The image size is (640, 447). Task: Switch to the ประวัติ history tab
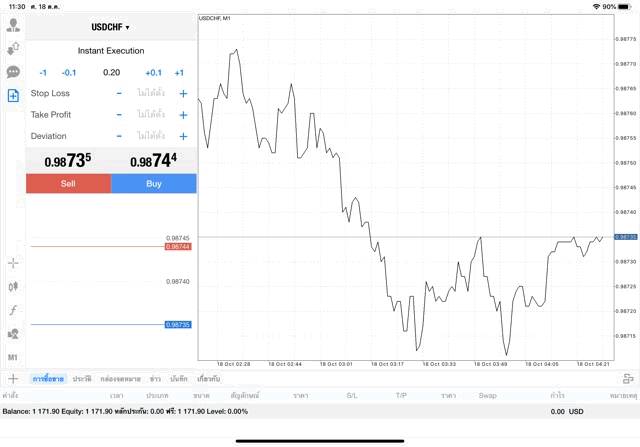click(x=82, y=379)
